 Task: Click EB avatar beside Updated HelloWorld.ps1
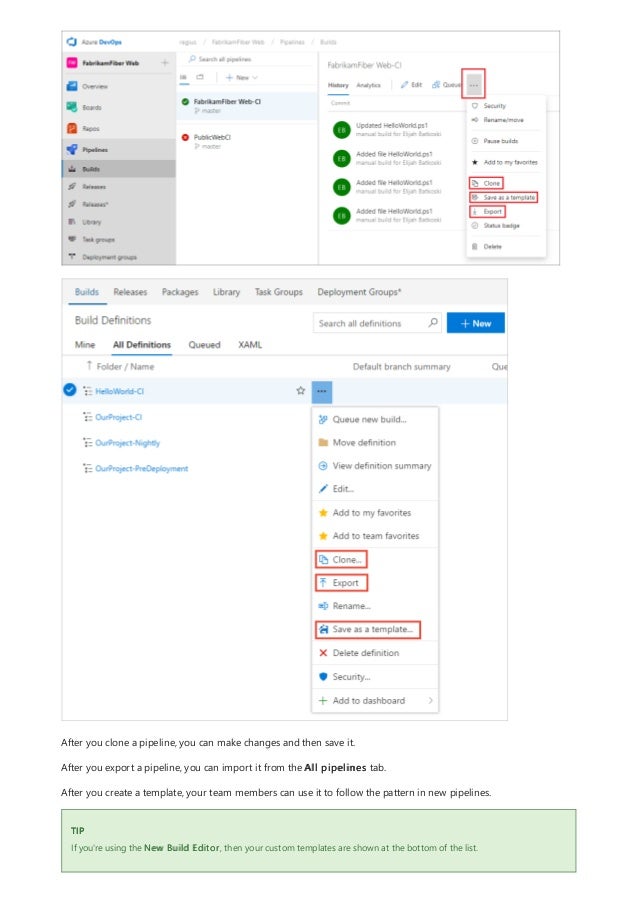[341, 130]
